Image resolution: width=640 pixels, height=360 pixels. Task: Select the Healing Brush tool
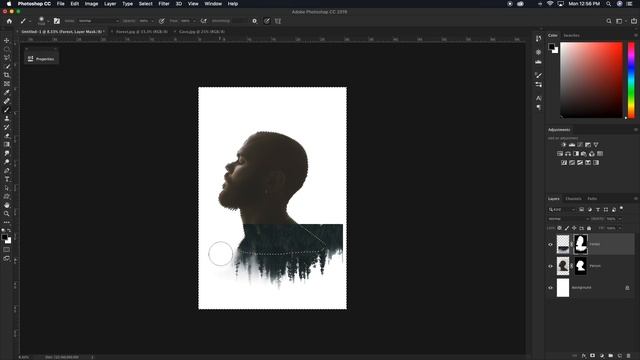click(7, 101)
